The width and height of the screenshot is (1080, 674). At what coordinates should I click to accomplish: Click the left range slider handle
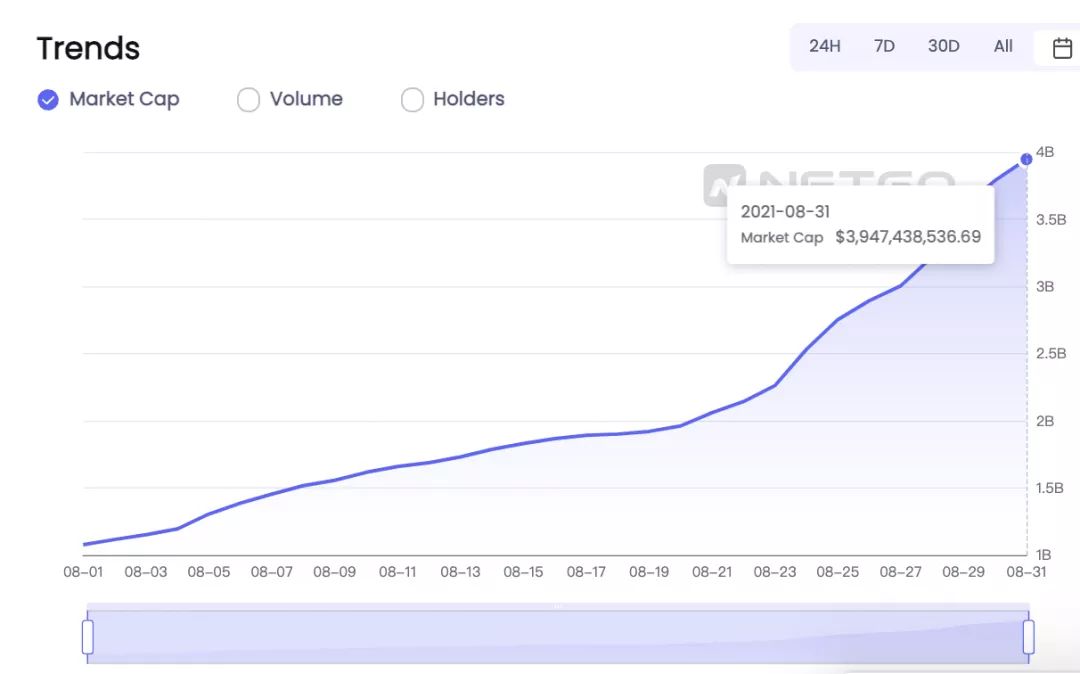click(x=87, y=637)
